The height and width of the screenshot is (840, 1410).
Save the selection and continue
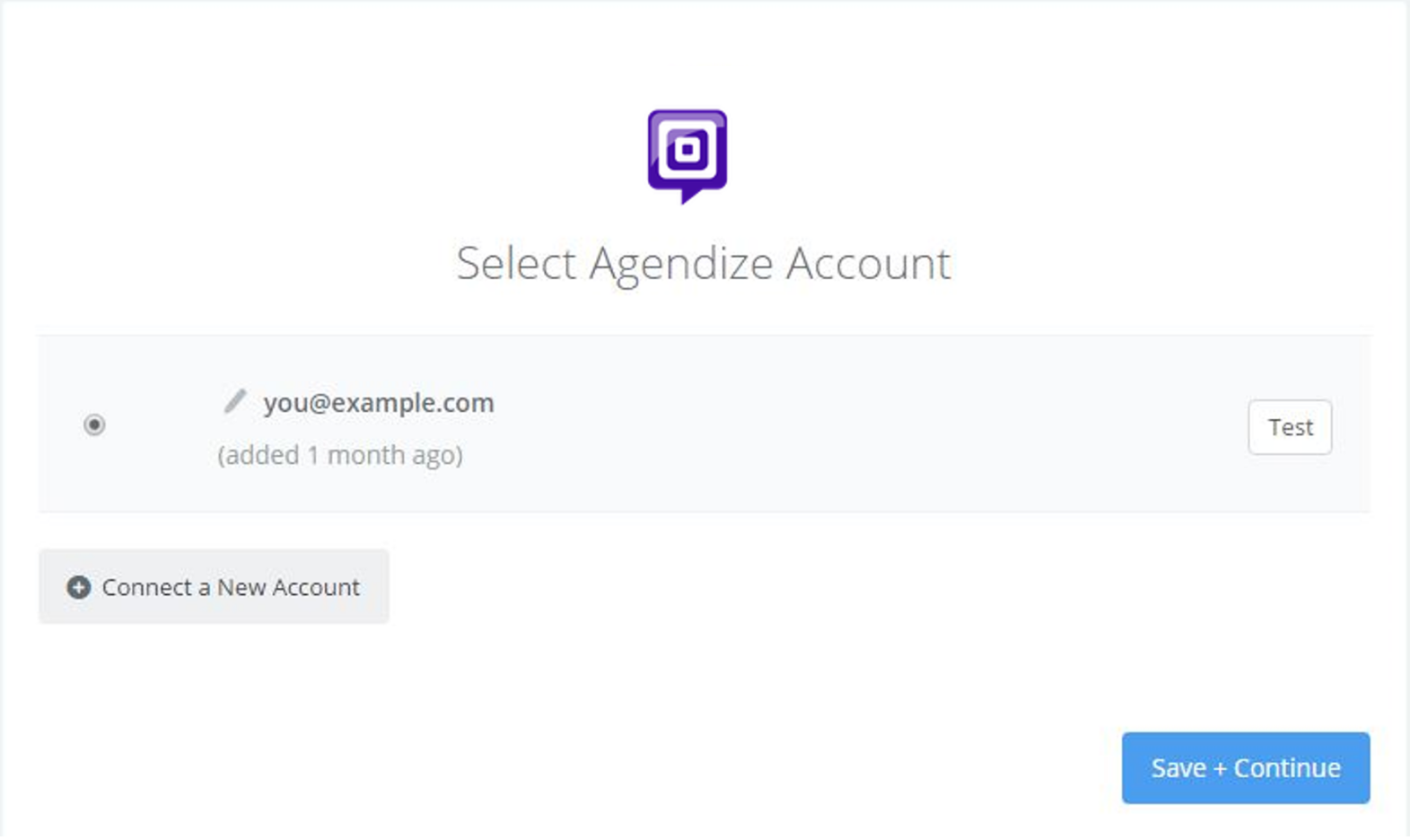click(x=1245, y=767)
